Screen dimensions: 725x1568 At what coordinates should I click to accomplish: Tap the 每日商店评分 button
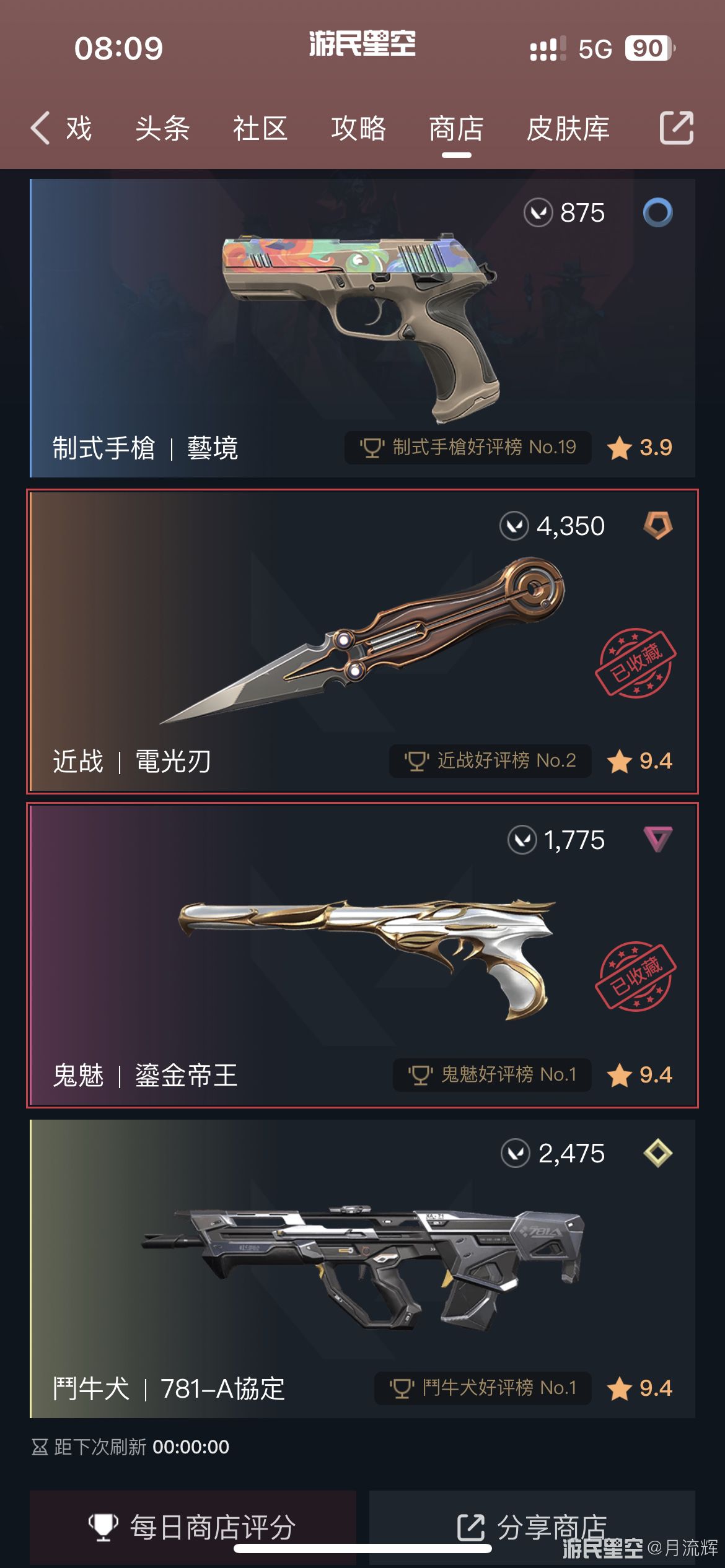(x=193, y=1527)
